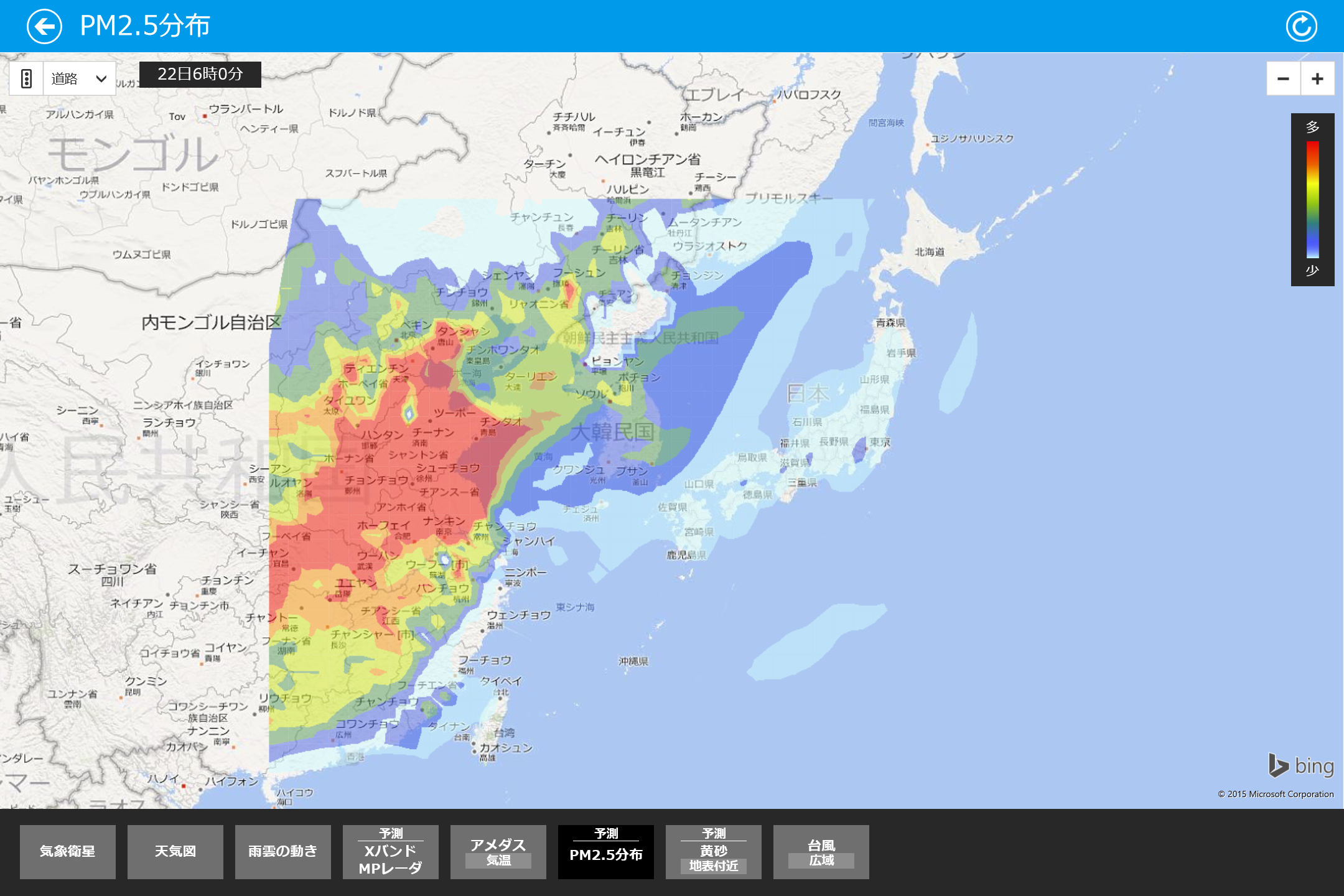Click the zoom in plus icon on the map
Viewport: 1344px width, 896px height.
point(1317,77)
